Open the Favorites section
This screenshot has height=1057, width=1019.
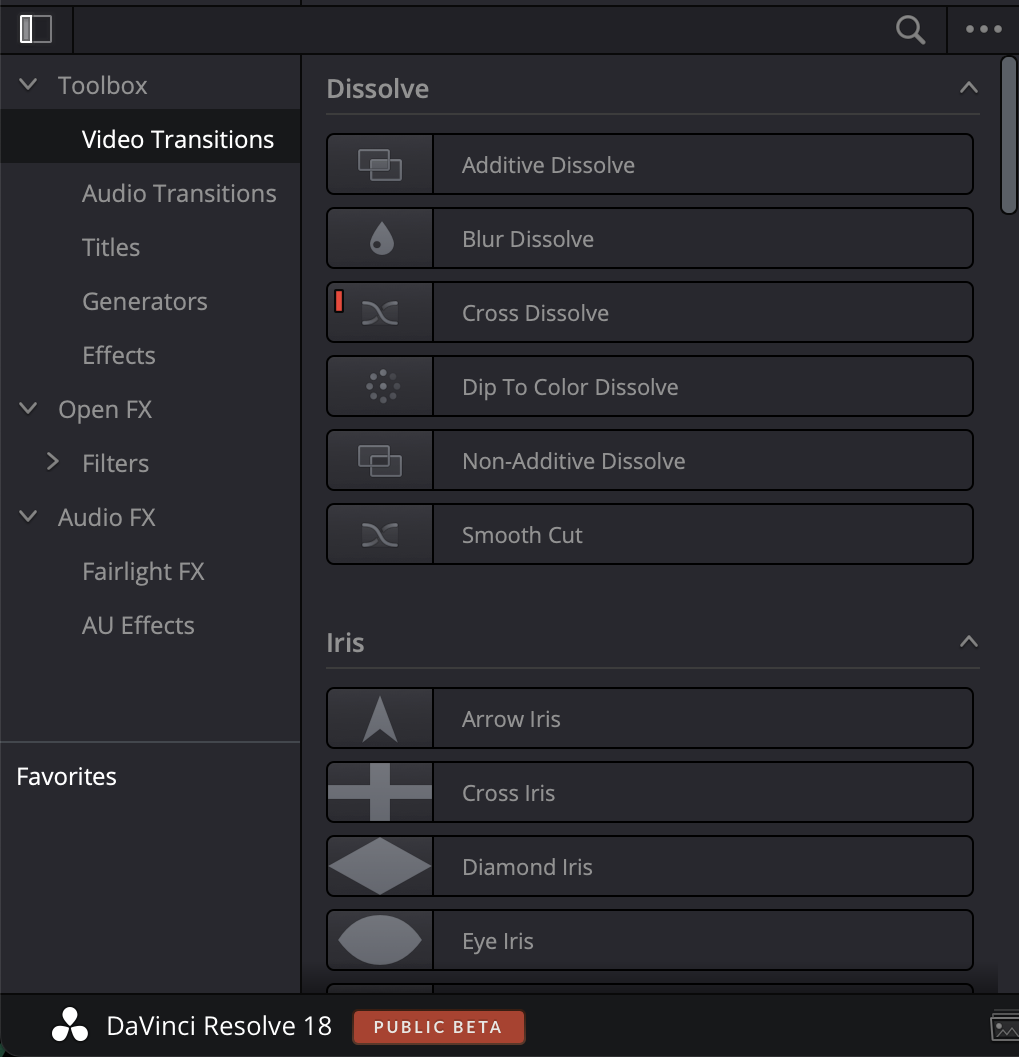(x=66, y=775)
